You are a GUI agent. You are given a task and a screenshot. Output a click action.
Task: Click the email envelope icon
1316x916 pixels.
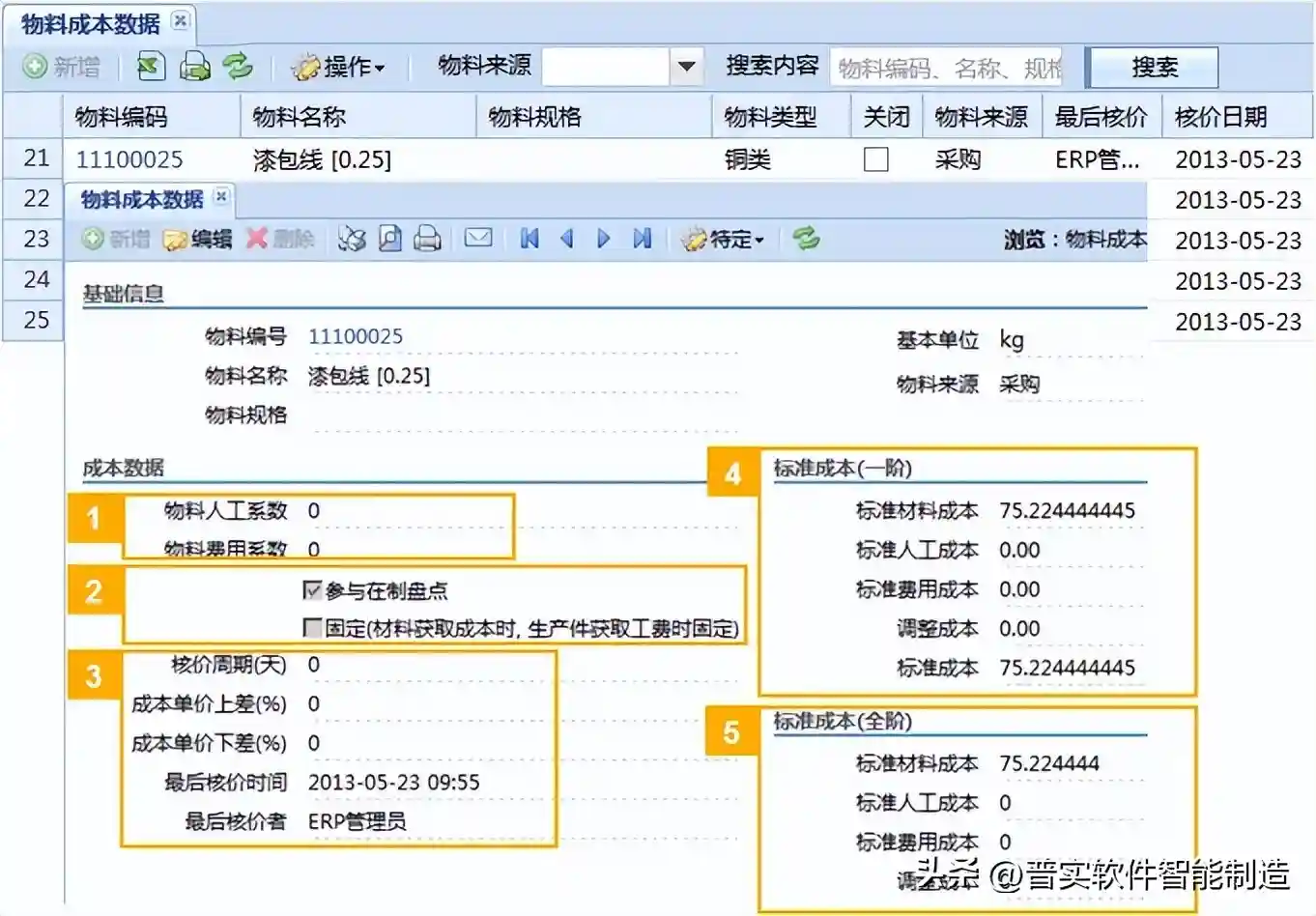pos(478,238)
